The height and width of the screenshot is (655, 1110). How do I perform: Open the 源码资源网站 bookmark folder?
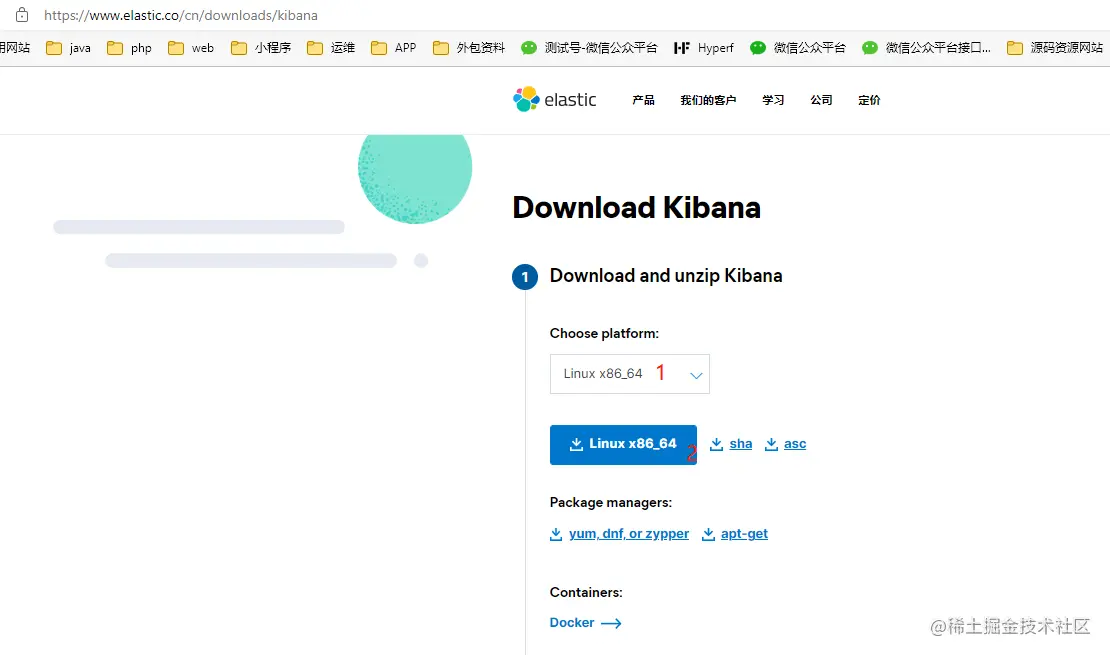pos(1055,47)
